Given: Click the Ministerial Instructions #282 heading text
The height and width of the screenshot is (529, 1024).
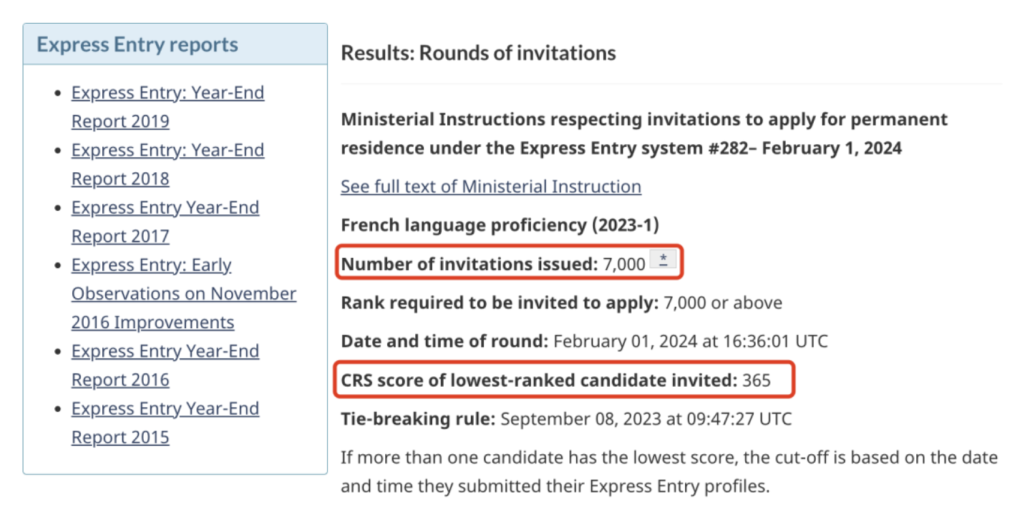Looking at the screenshot, I should coord(644,134).
